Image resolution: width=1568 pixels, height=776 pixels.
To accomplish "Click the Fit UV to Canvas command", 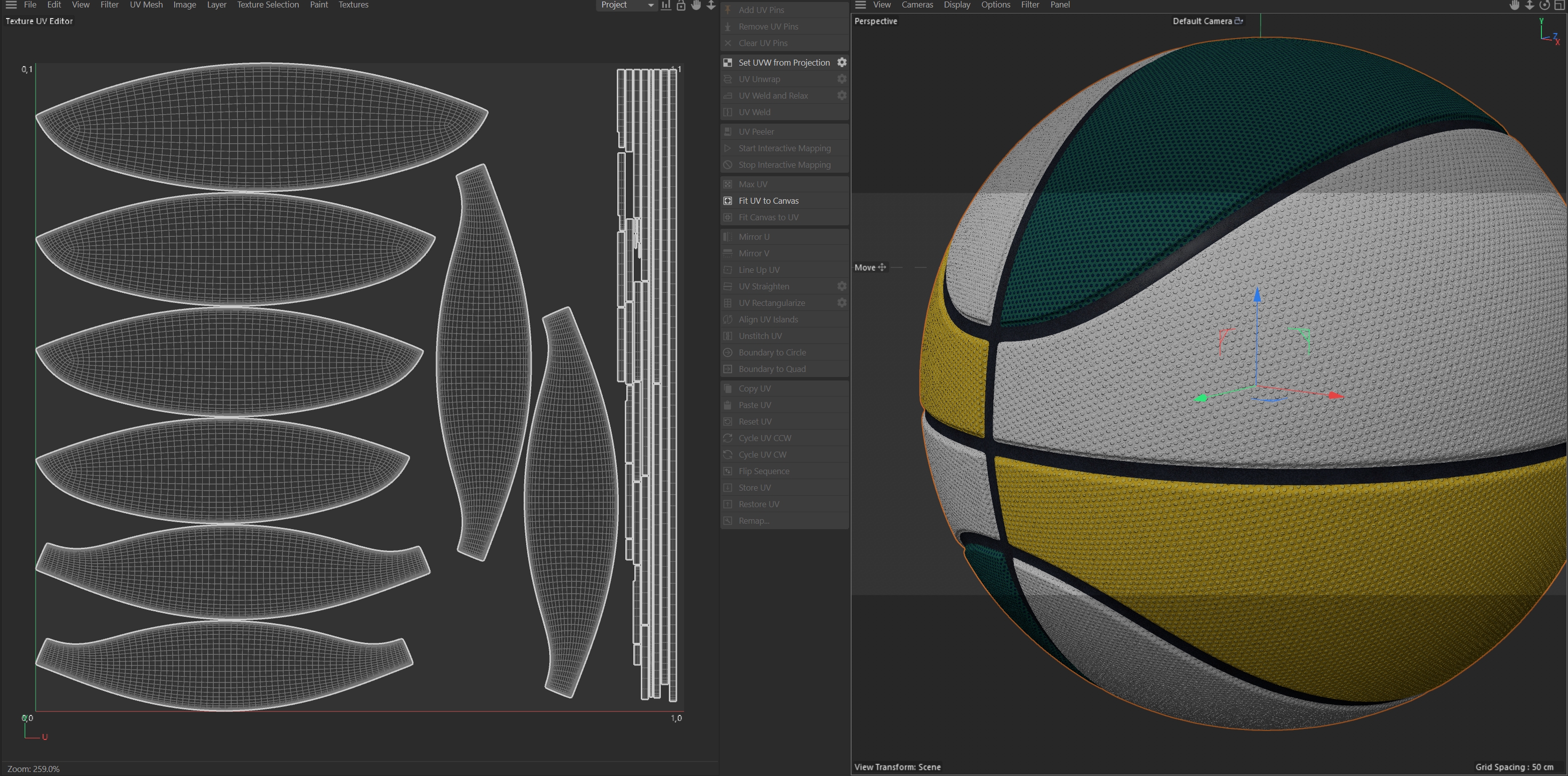I will 768,200.
